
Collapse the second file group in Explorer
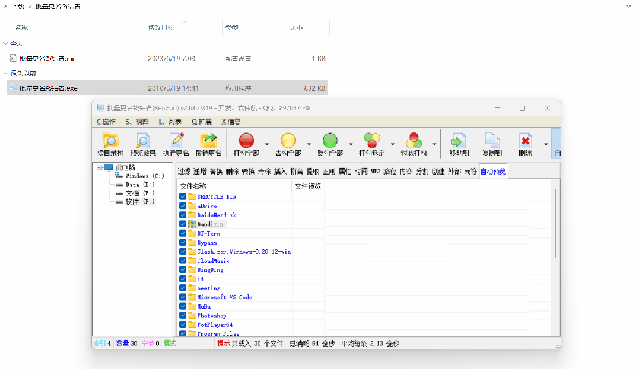(5, 73)
